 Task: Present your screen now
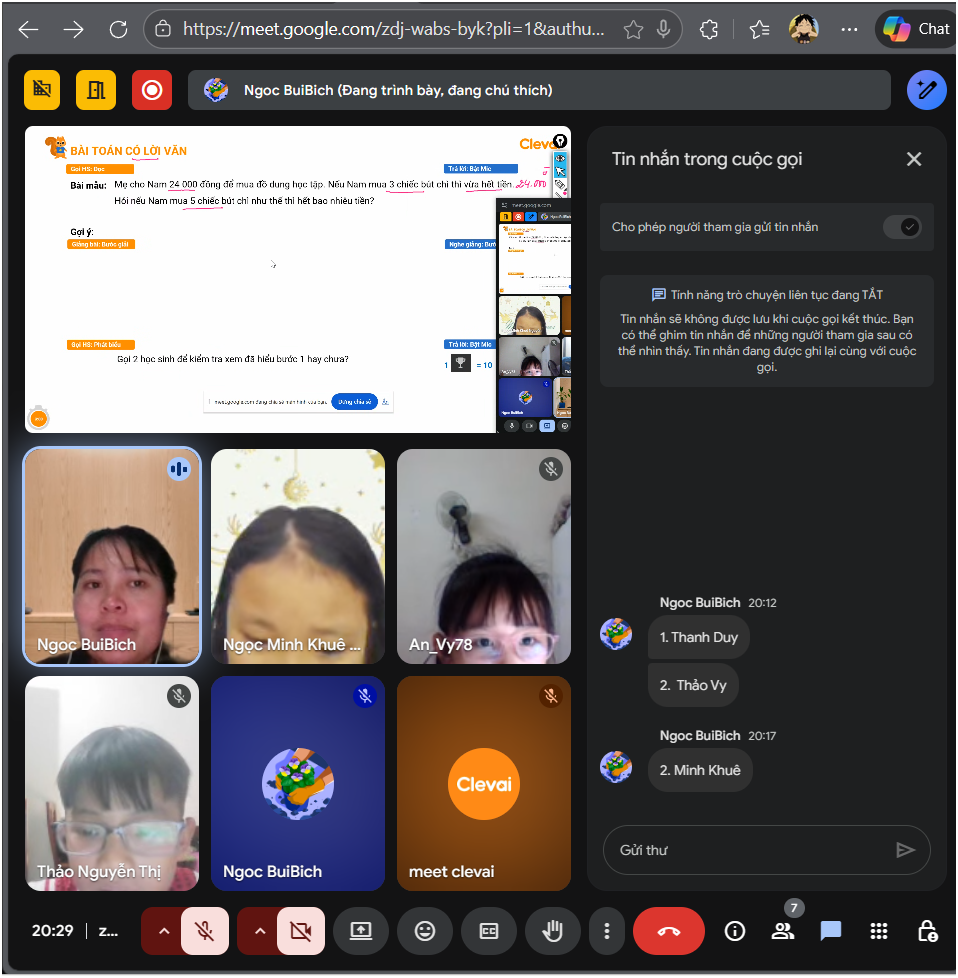tap(360, 931)
